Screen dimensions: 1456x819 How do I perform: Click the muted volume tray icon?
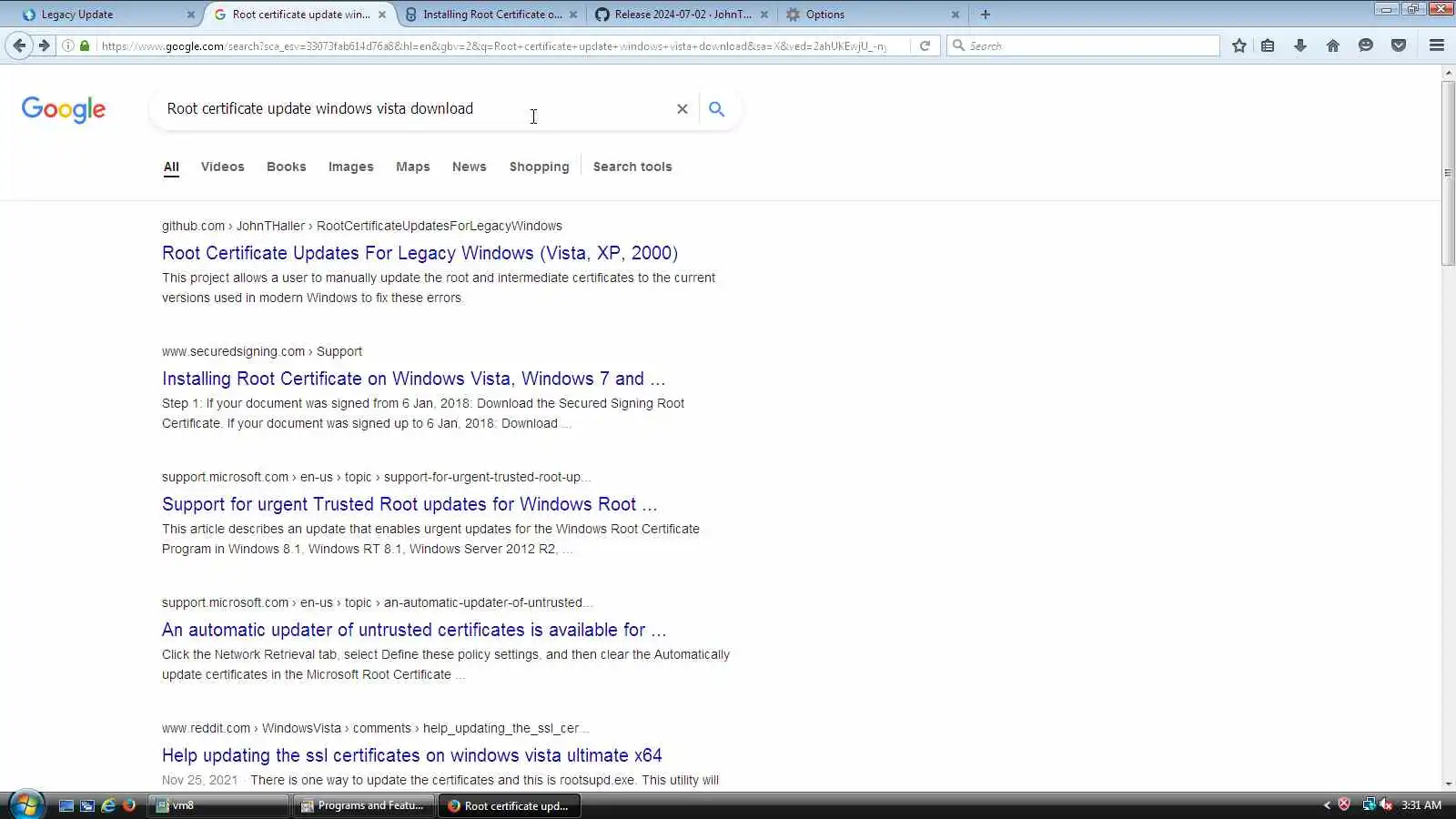1386,804
